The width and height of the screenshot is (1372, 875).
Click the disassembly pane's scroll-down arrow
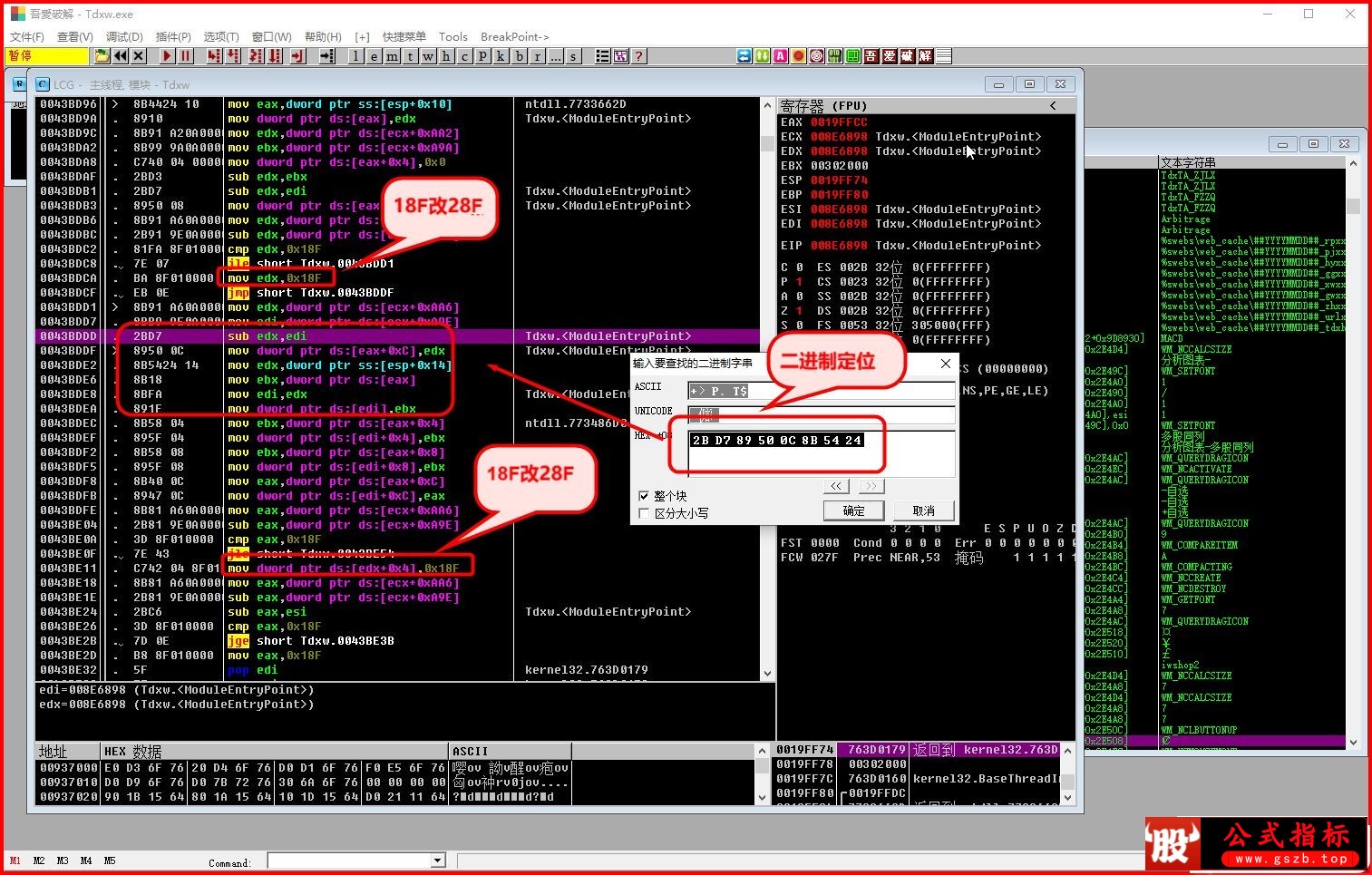coord(767,674)
